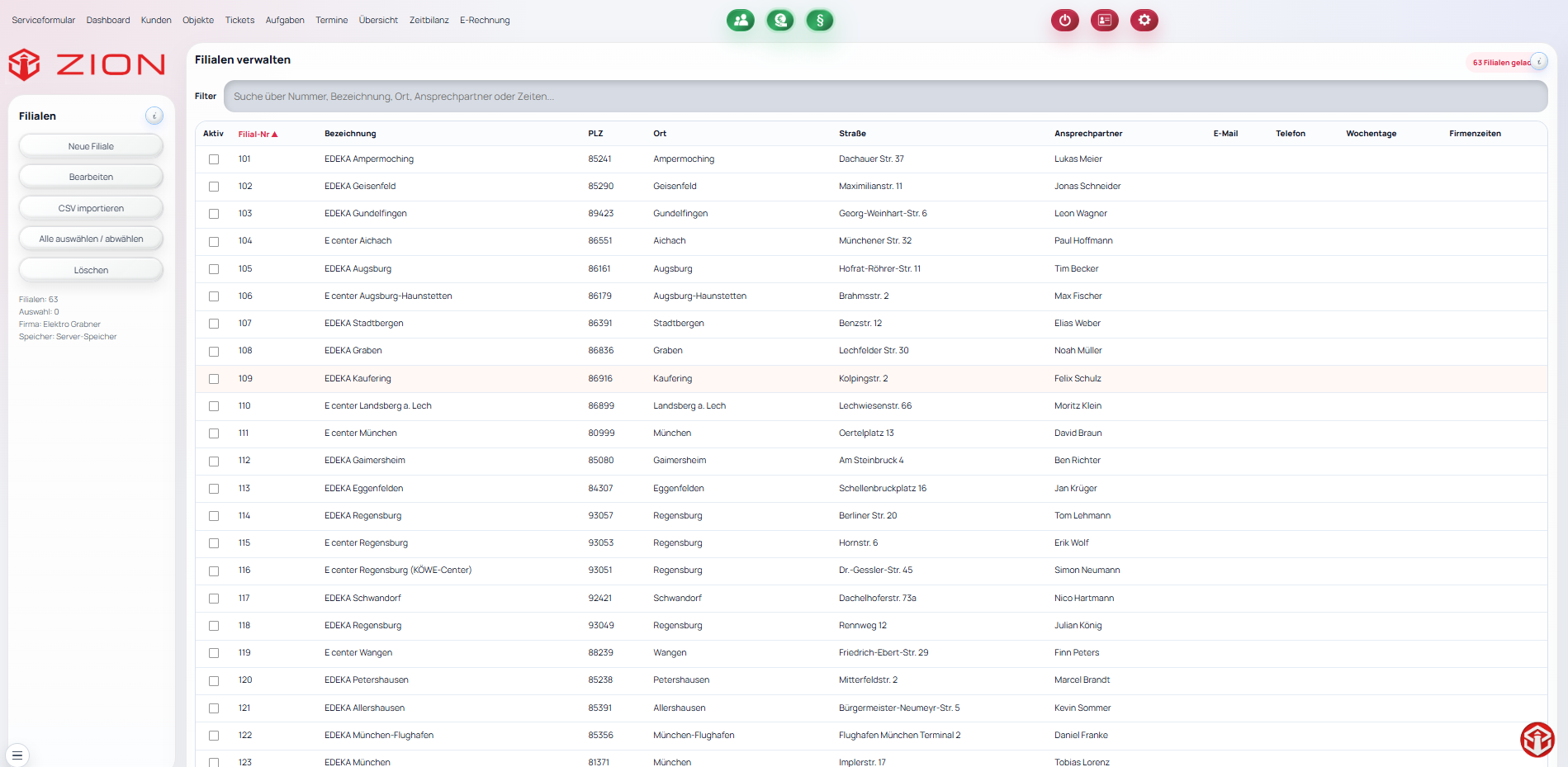
Task: Click the cell 'EDEKA Gundelfingen'
Action: (365, 214)
